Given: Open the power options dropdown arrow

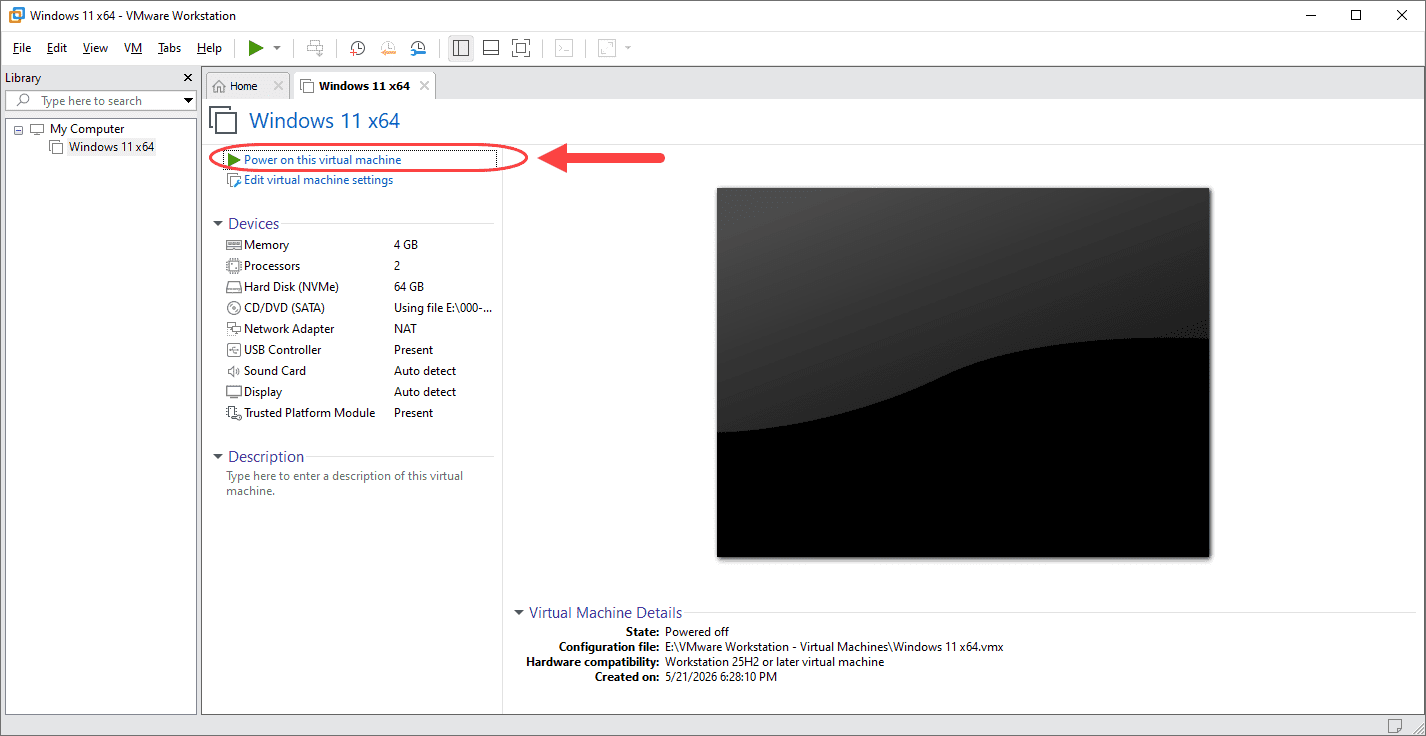Looking at the screenshot, I should click(277, 48).
